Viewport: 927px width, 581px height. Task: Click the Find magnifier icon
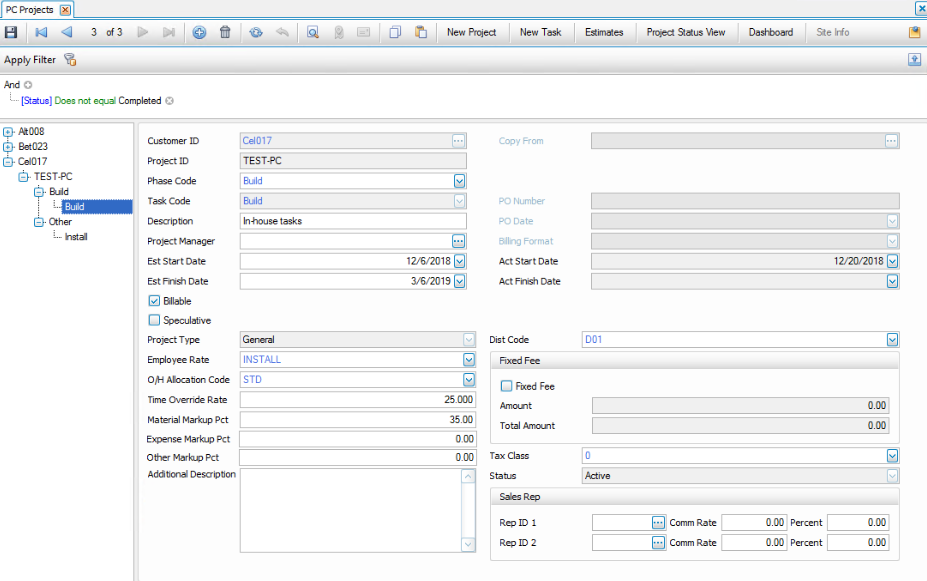coord(312,32)
